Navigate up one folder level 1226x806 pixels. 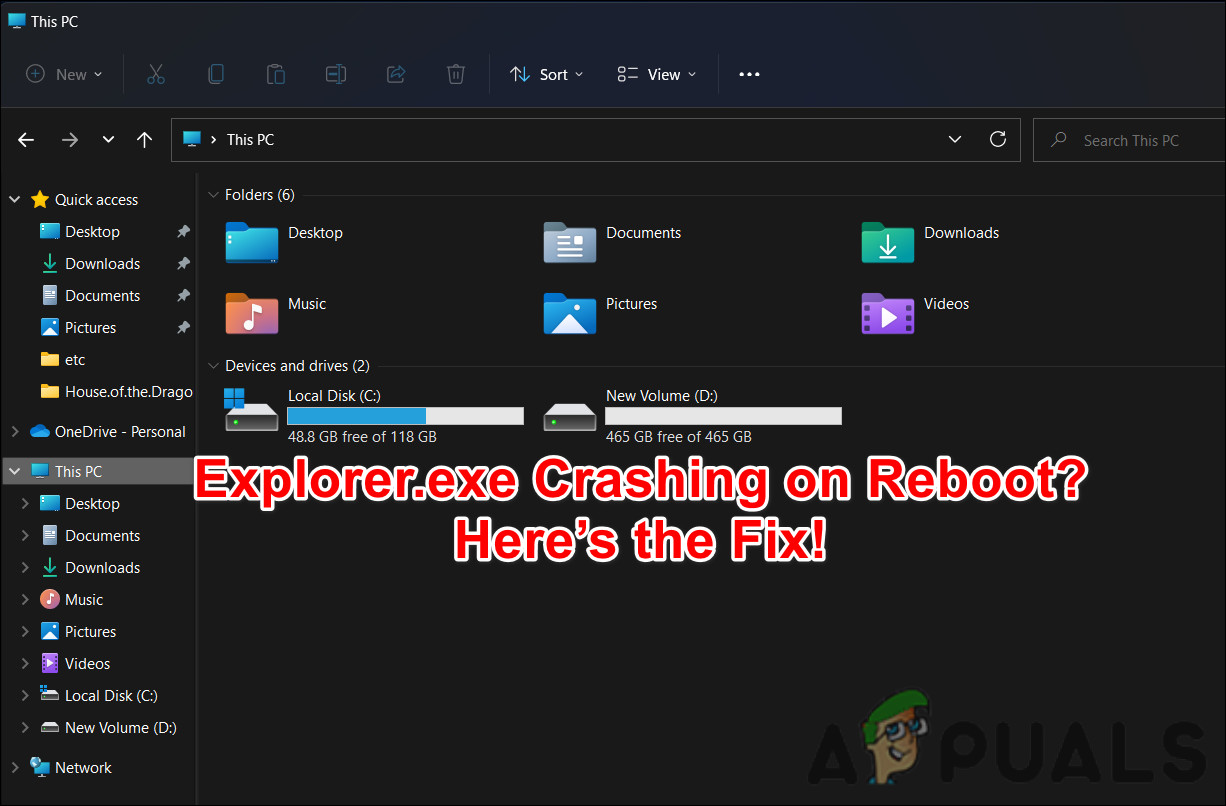pos(144,139)
